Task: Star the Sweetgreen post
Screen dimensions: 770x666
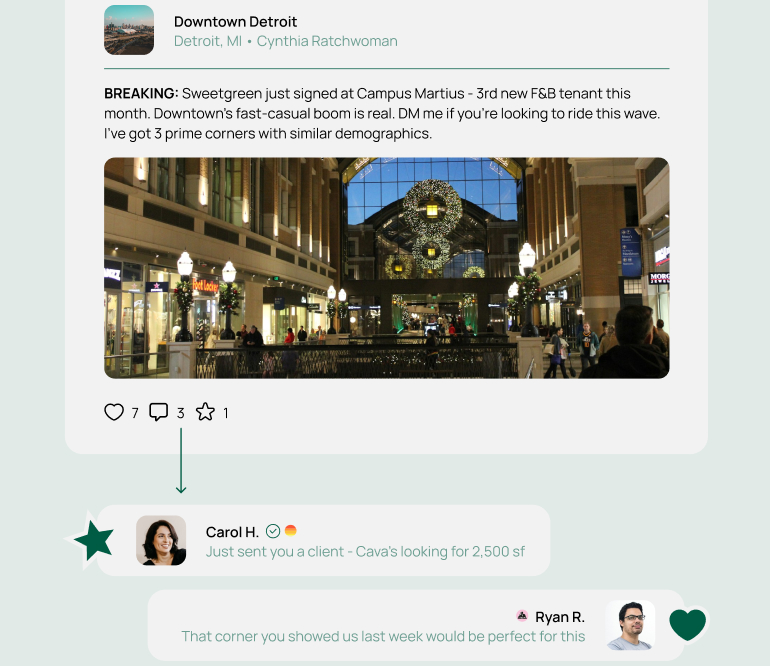Action: (205, 412)
